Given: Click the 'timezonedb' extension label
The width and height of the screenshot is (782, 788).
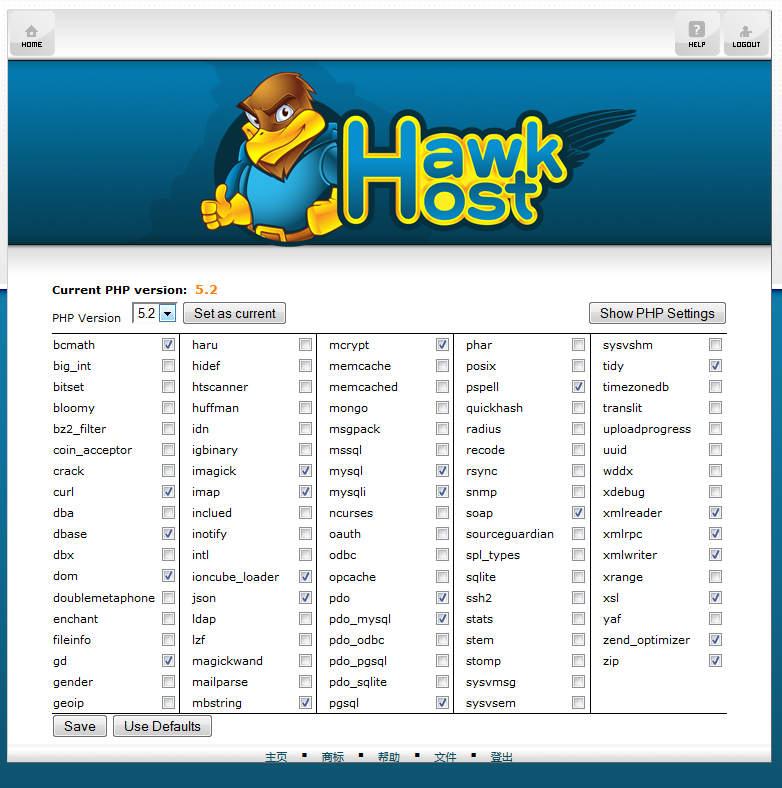Looking at the screenshot, I should (x=636, y=387).
